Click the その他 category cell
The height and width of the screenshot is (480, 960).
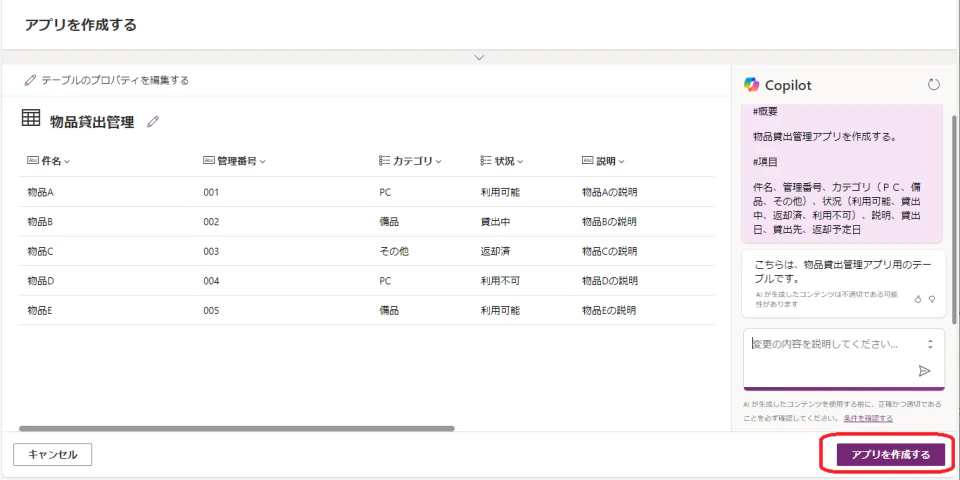(x=394, y=251)
